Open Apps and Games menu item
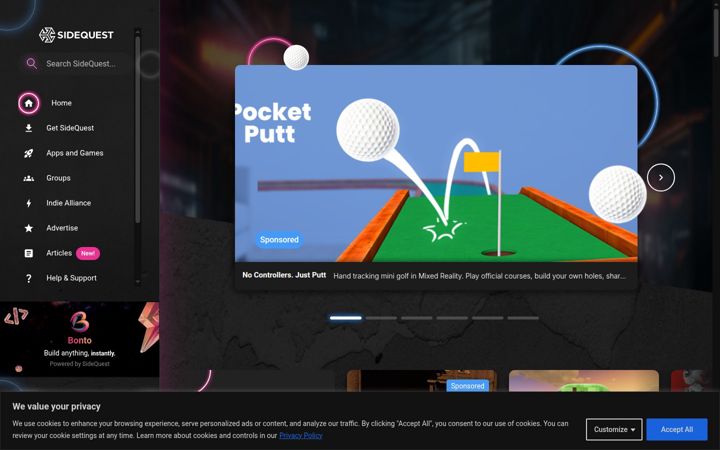Image resolution: width=720 pixels, height=450 pixels. coord(74,153)
